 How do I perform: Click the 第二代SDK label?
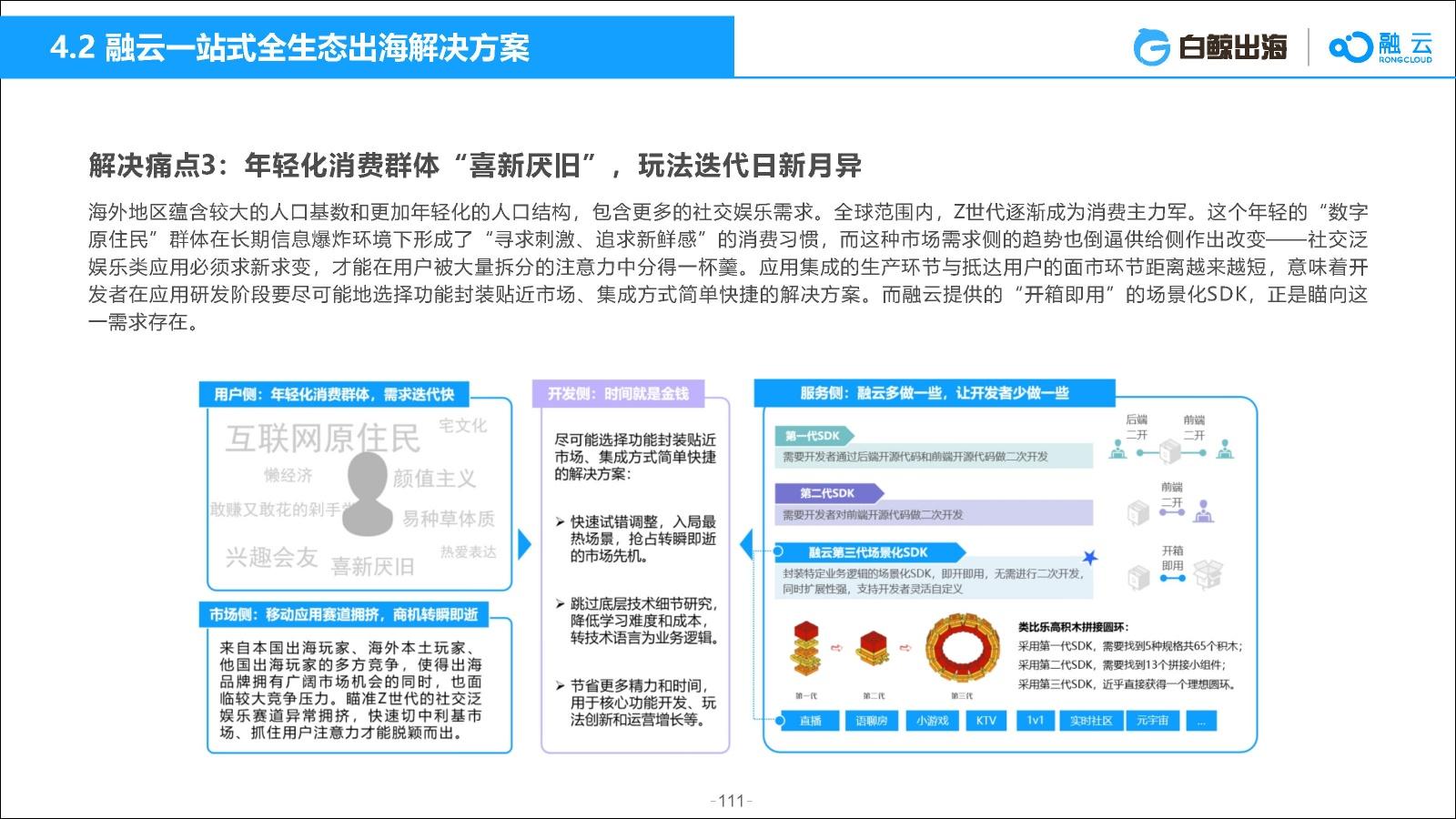point(828,493)
